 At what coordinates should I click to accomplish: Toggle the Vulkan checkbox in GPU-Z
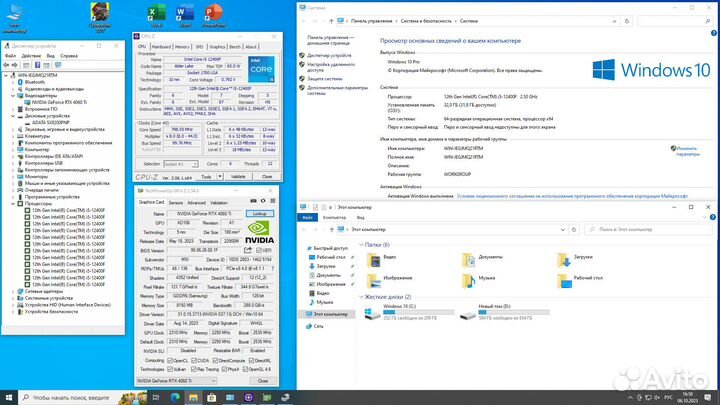[170, 369]
